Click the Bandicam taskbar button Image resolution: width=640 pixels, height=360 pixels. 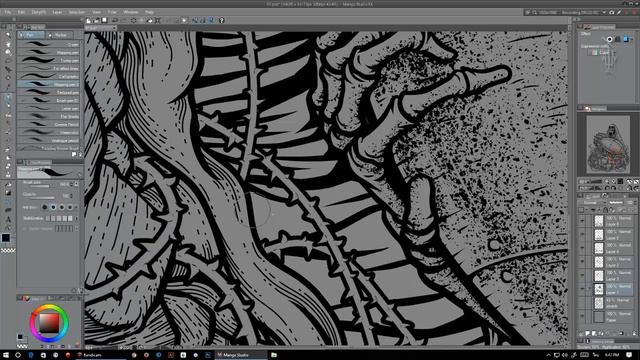coord(100,355)
